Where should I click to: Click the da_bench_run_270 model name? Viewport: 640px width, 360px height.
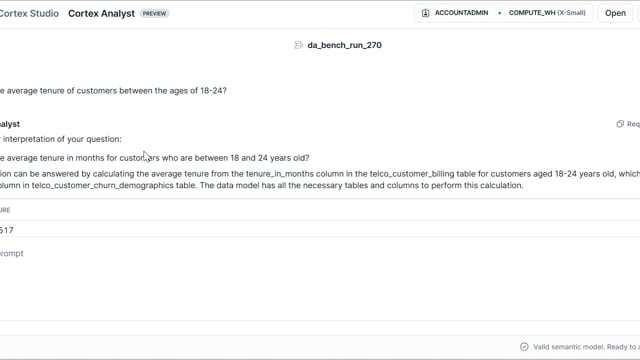coord(344,45)
